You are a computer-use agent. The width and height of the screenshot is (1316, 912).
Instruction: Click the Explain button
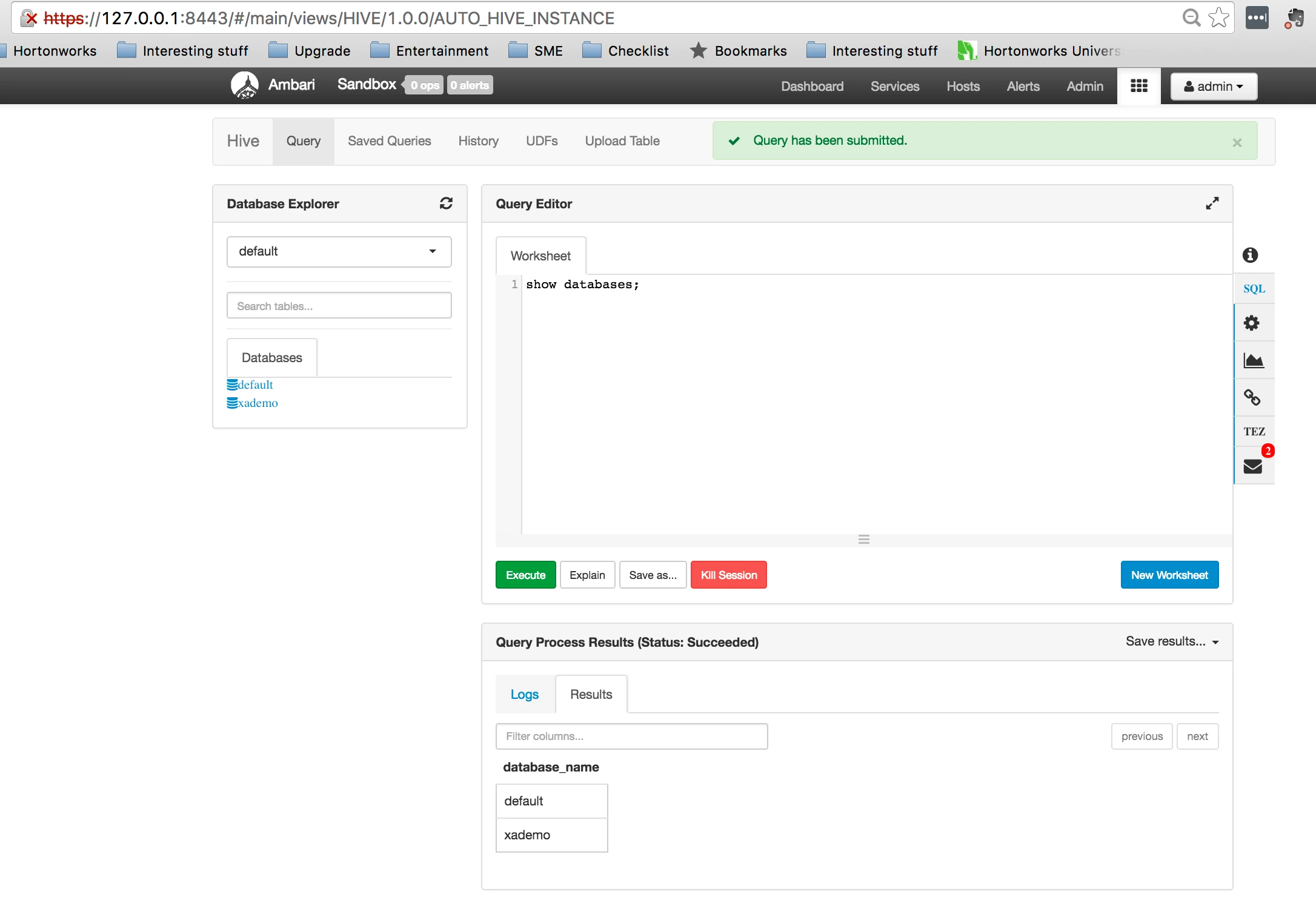[588, 575]
